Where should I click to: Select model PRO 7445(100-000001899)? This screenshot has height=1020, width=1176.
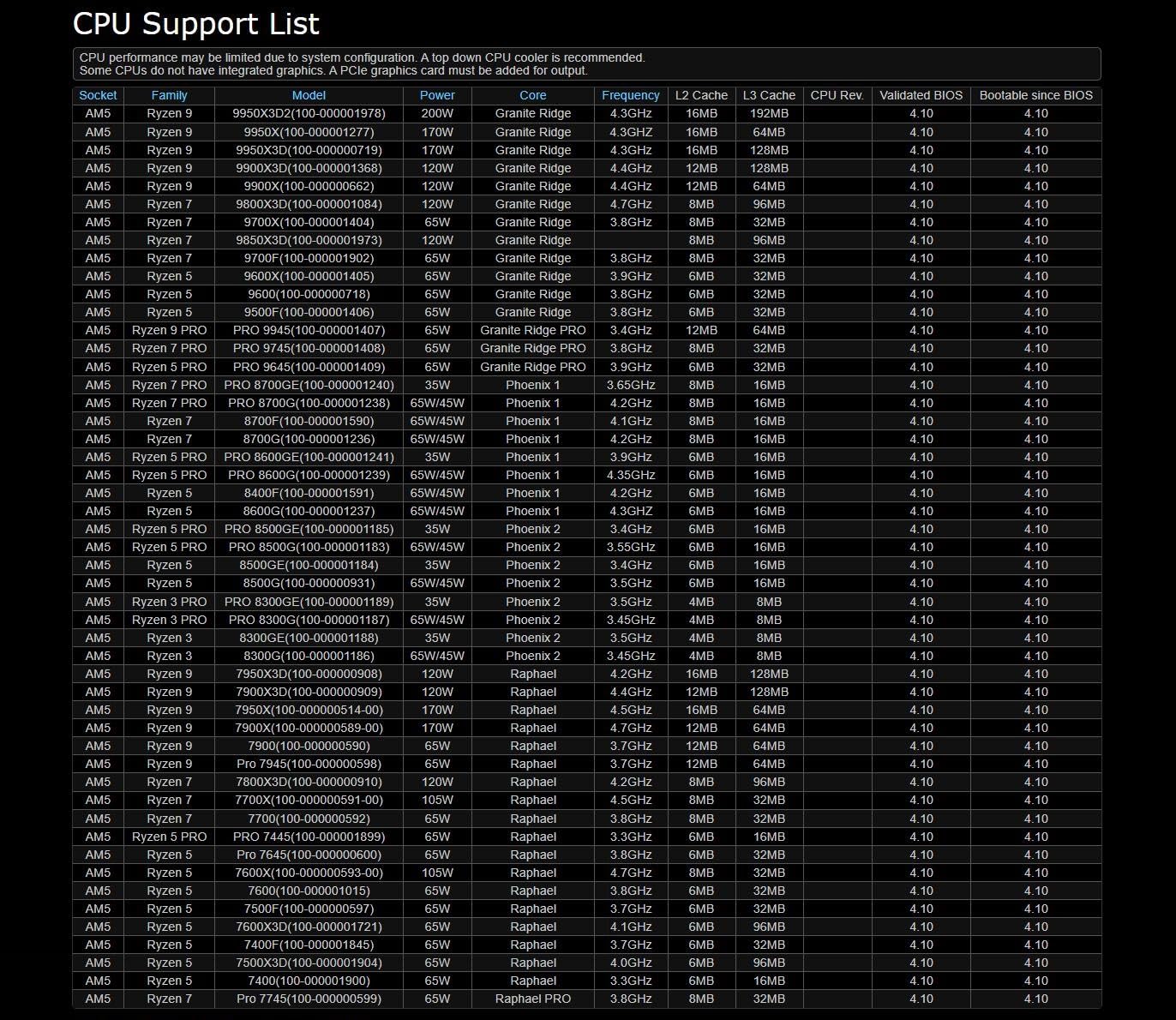(309, 837)
